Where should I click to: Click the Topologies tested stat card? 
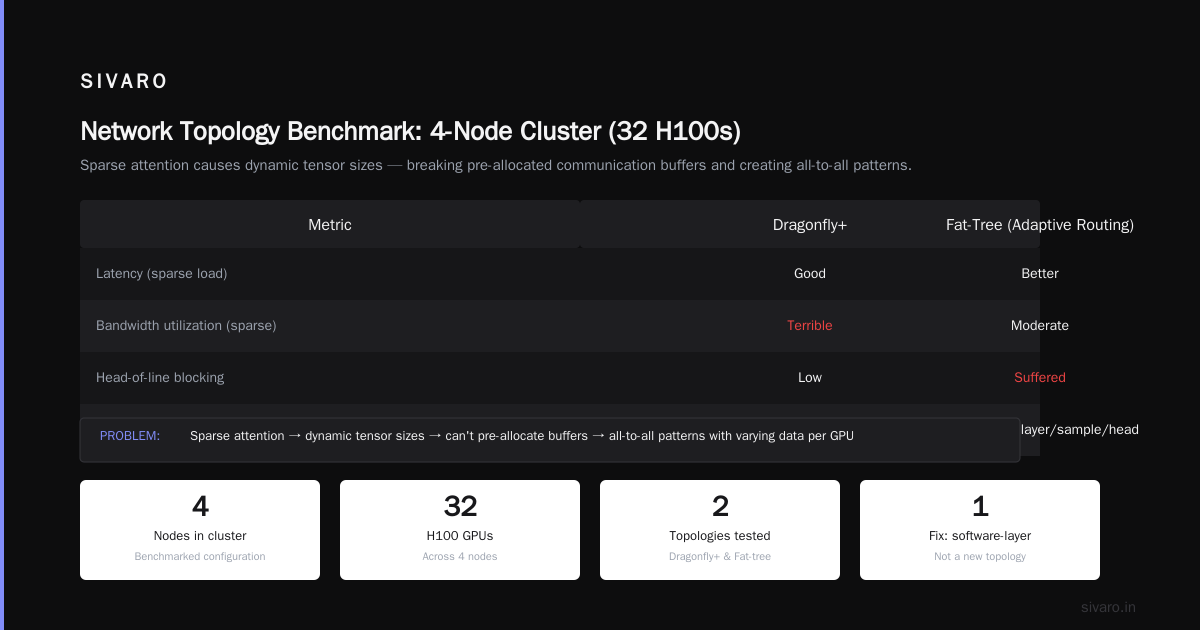(x=720, y=530)
